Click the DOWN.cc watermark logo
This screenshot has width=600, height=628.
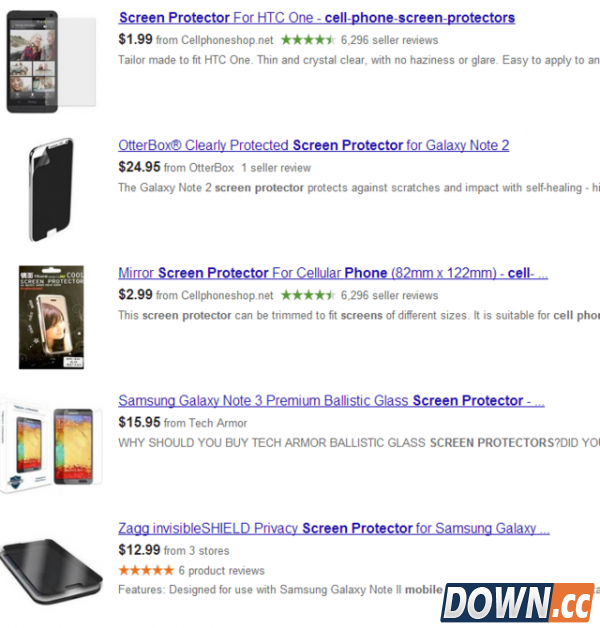click(x=517, y=602)
